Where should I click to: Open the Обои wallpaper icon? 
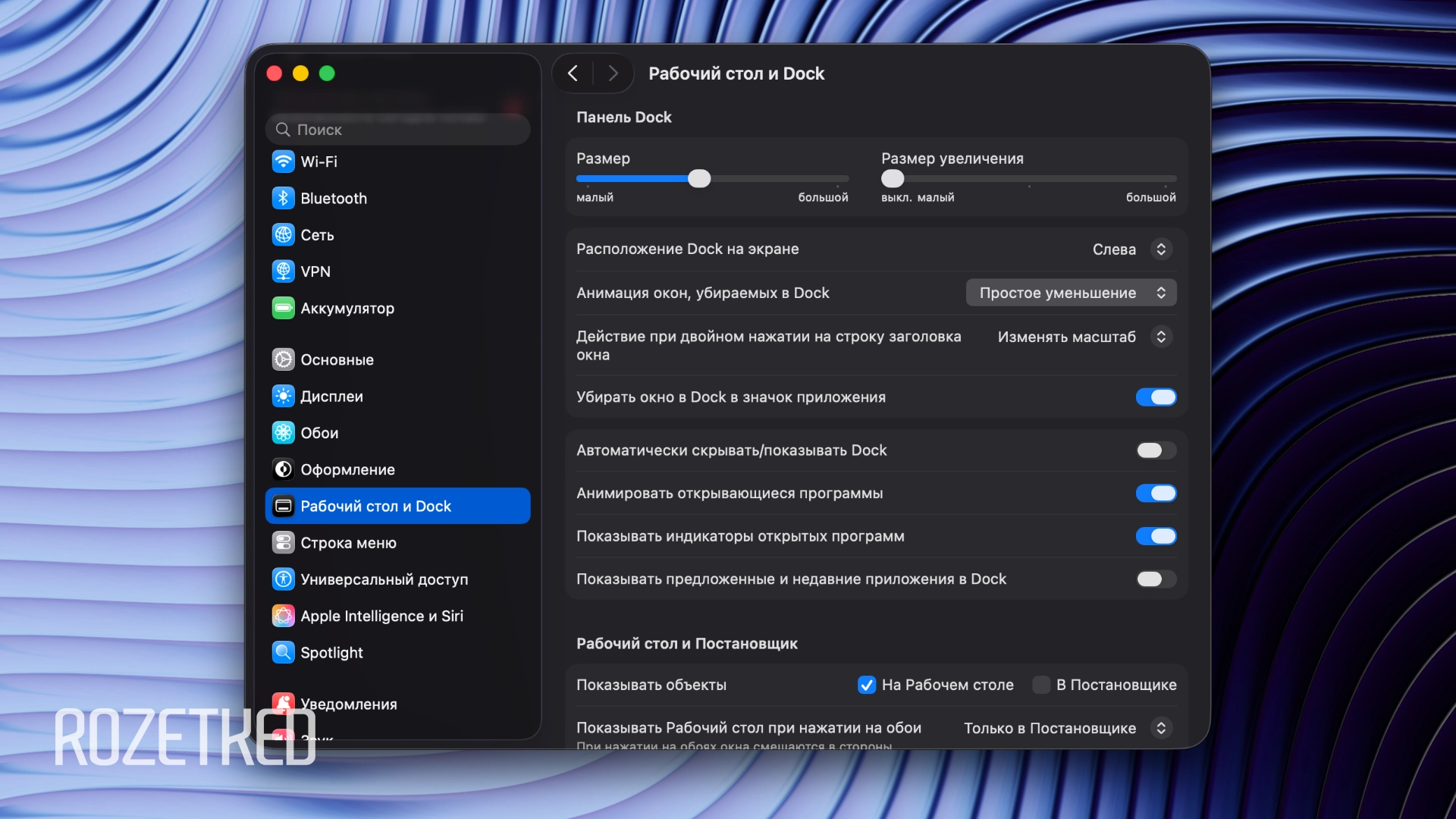pyautogui.click(x=283, y=433)
